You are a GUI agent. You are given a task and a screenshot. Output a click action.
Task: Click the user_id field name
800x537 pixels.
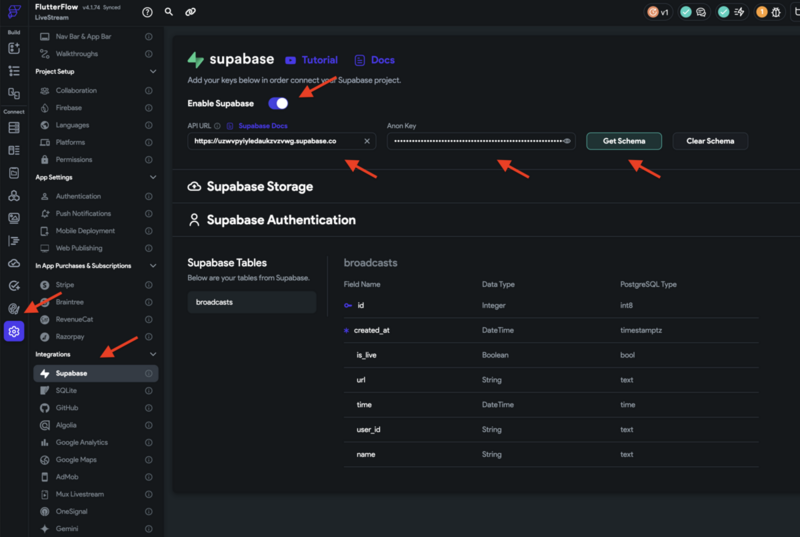pyautogui.click(x=368, y=430)
